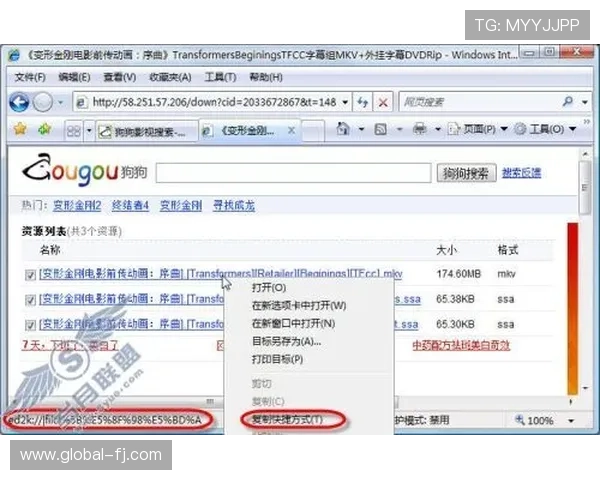Screen dimensions: 600x480
Task: Click the RSS feeds icon
Action: pyautogui.click(x=380, y=129)
